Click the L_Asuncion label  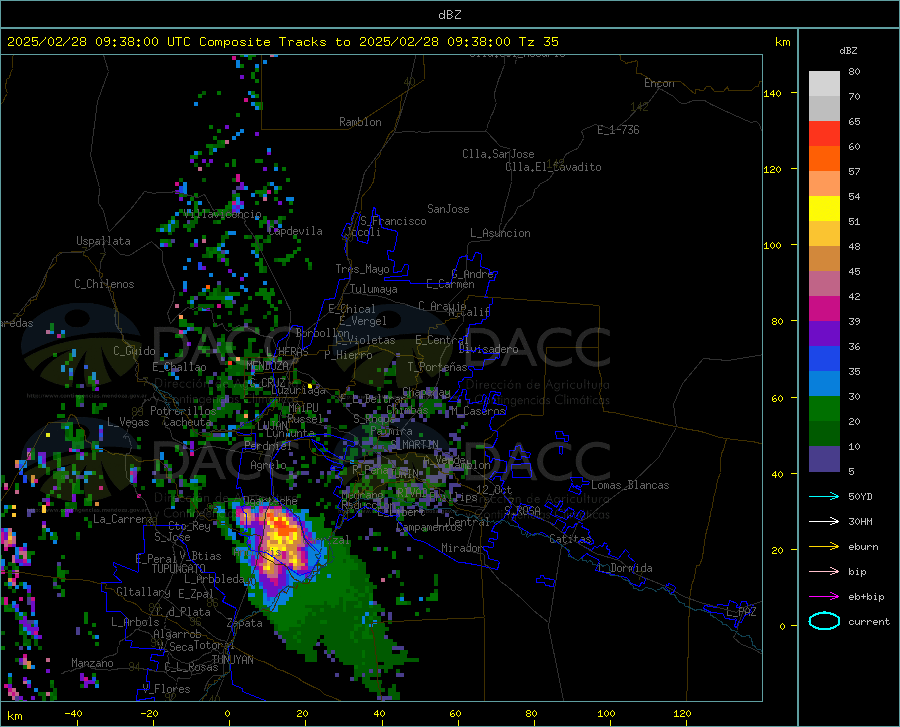(x=500, y=233)
